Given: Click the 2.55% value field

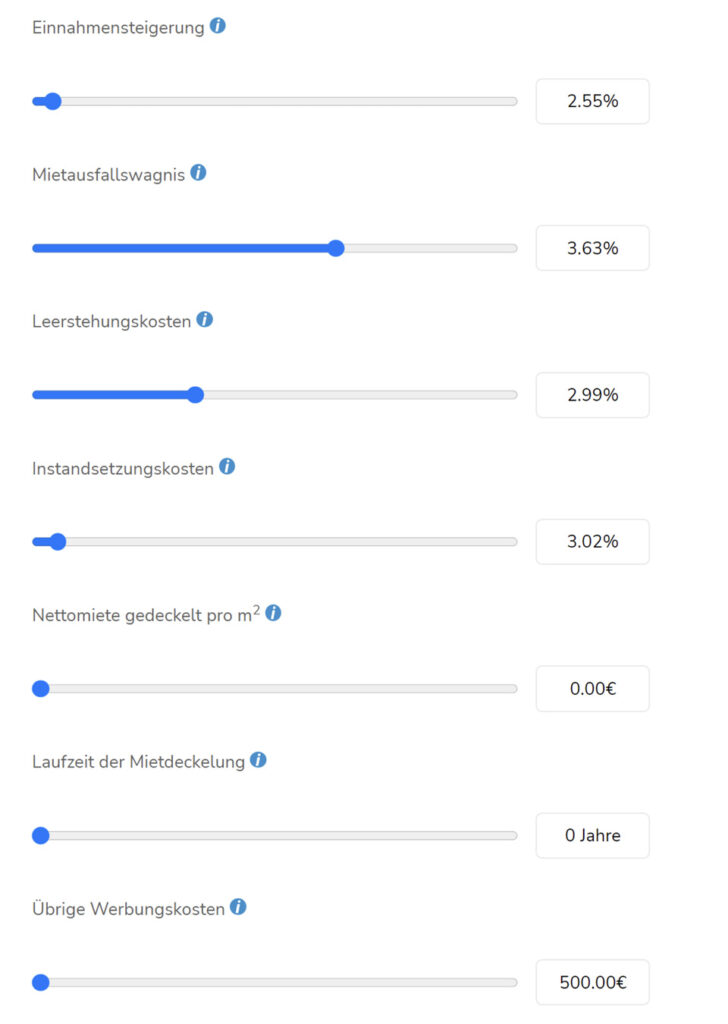Looking at the screenshot, I should 593,101.
